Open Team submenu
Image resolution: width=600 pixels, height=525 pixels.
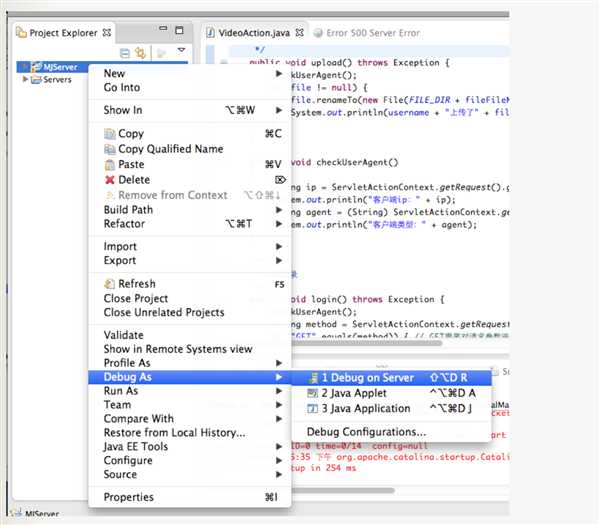189,404
